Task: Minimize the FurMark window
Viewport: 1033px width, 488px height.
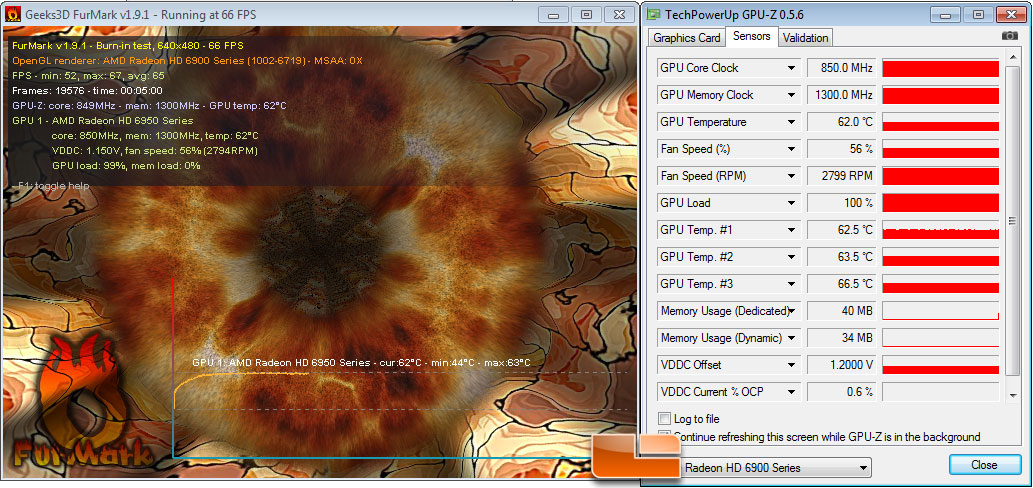Action: point(554,14)
